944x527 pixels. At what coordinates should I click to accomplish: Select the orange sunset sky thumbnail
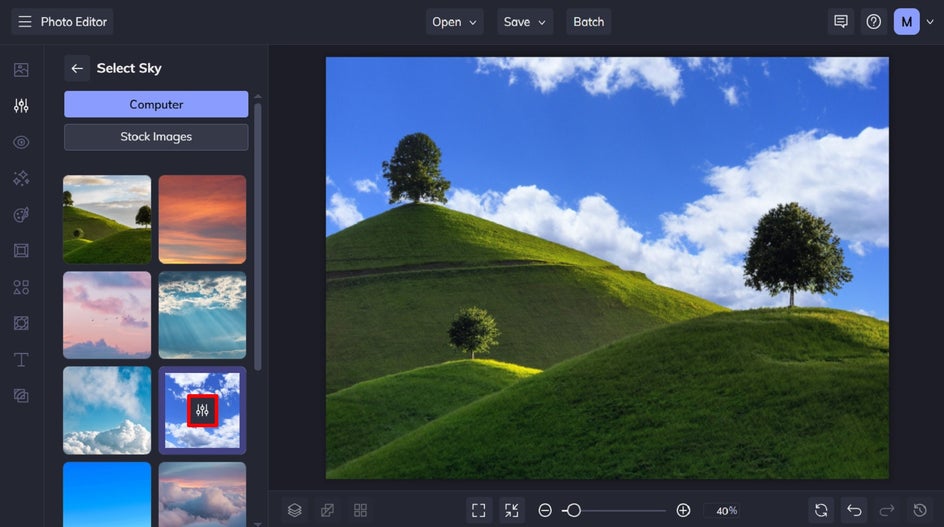pos(202,219)
